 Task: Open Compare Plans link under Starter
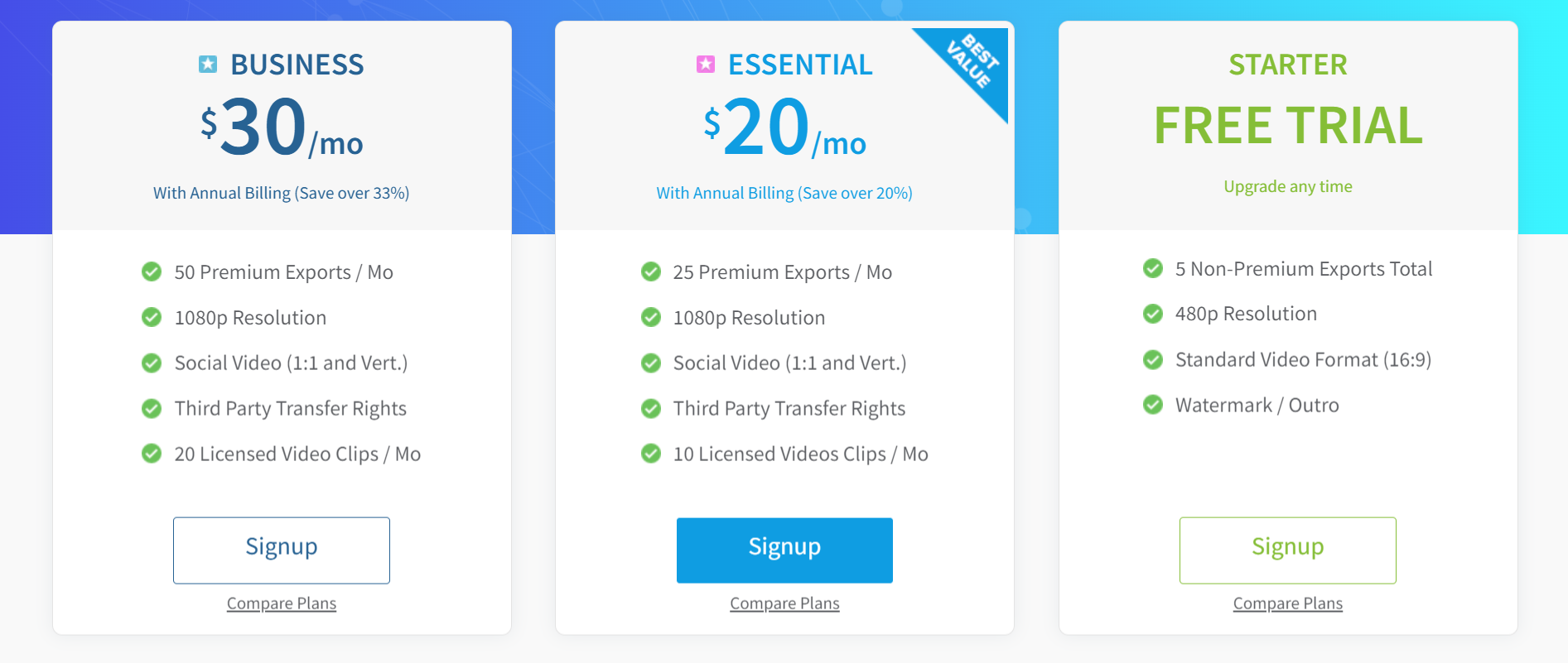(x=1287, y=603)
